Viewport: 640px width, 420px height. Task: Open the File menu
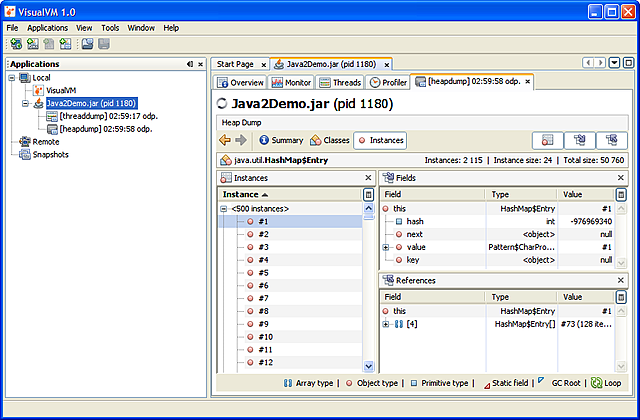(x=12, y=28)
